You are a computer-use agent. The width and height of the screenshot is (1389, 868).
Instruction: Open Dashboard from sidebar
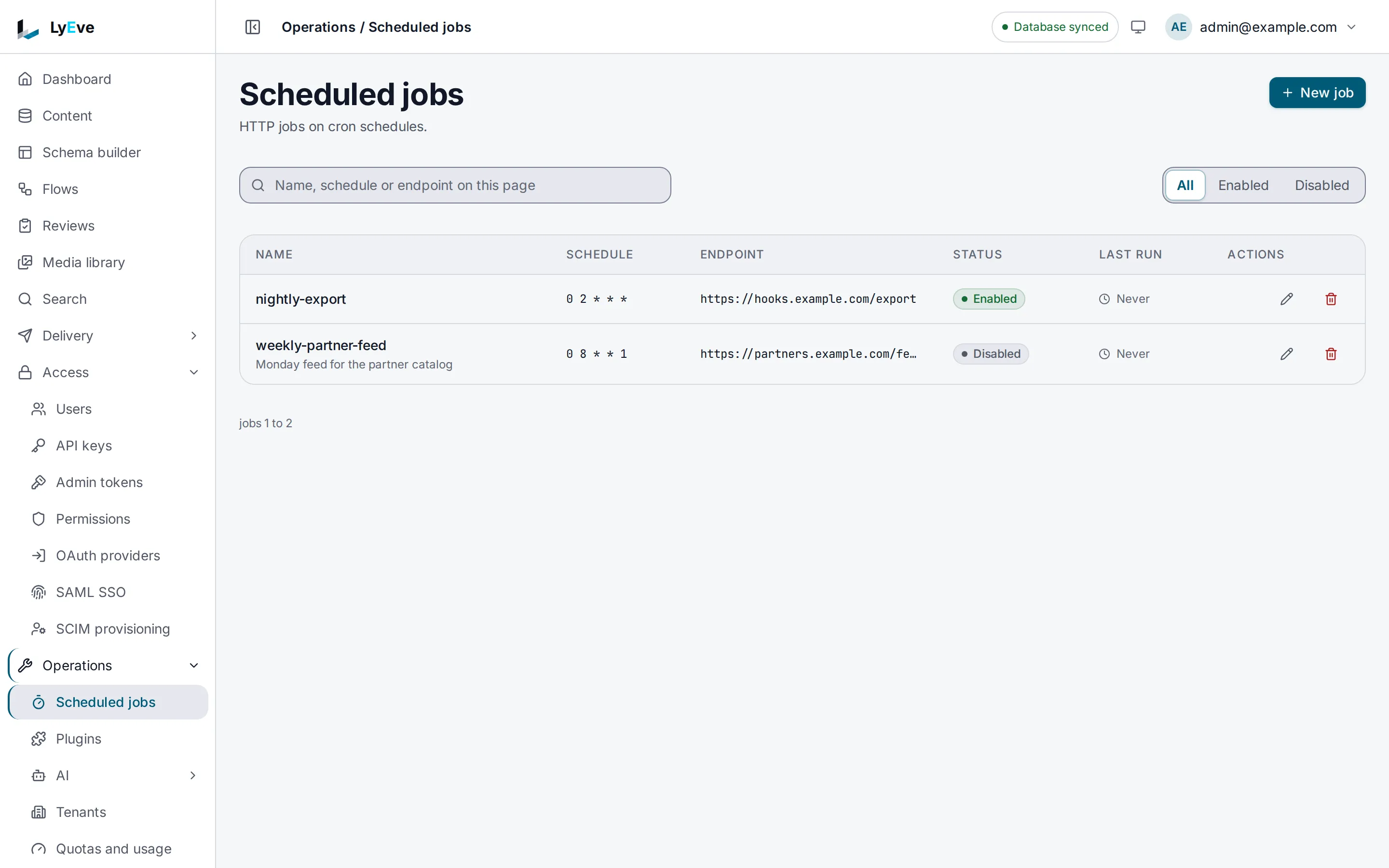click(108, 79)
